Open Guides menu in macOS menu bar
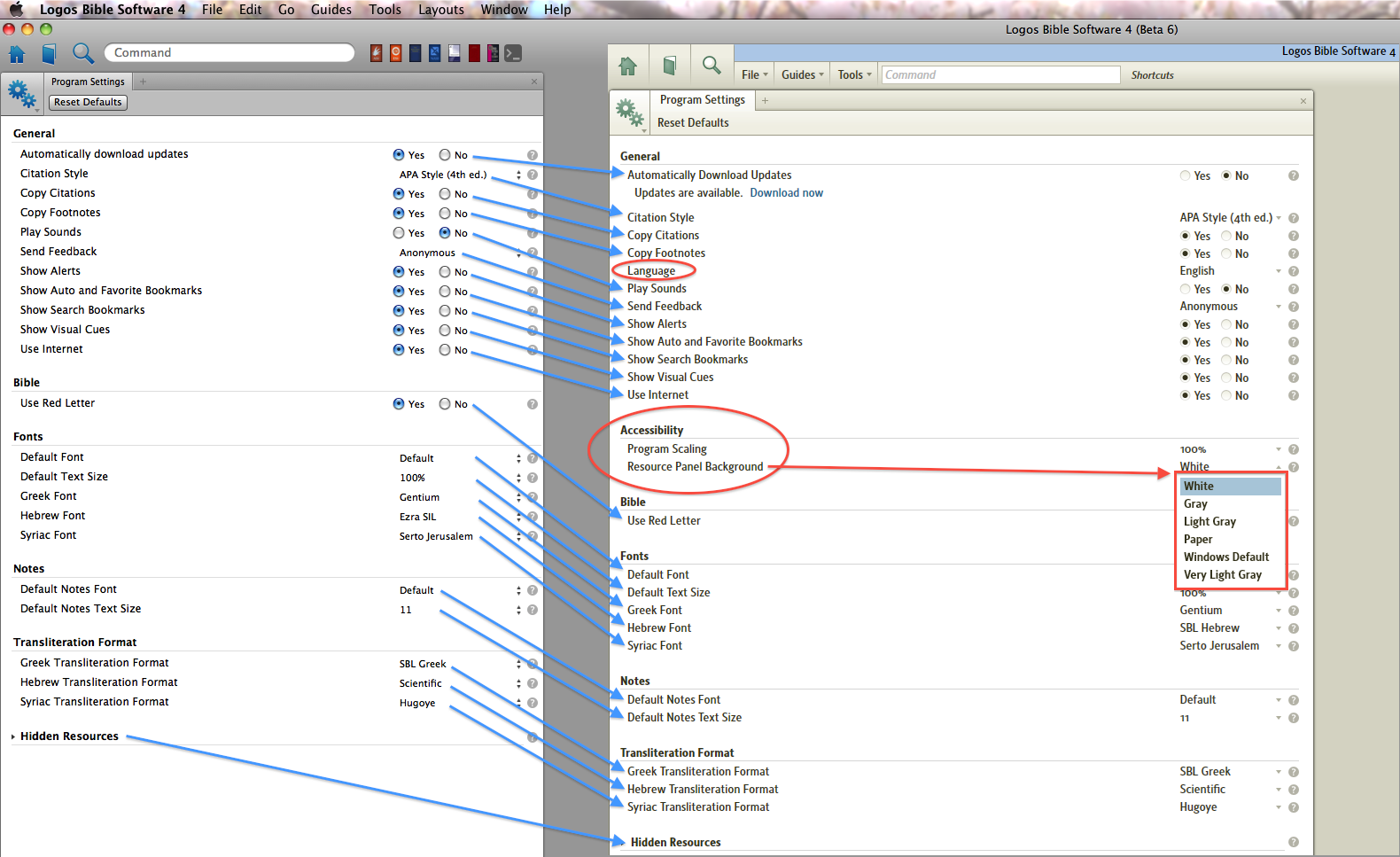This screenshot has height=857, width=1400. point(331,10)
